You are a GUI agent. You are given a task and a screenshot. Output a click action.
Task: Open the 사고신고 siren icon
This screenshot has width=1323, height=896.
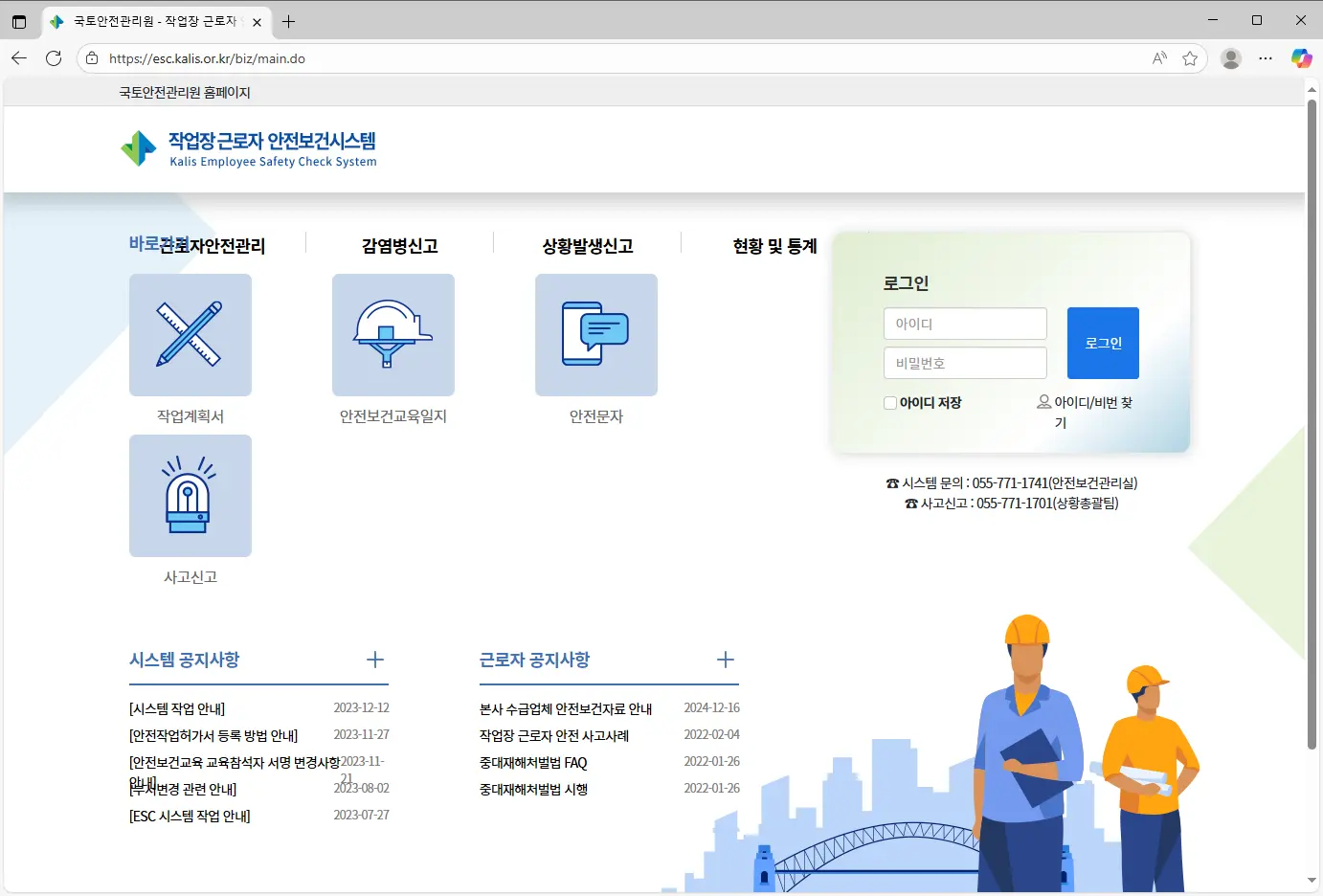[x=191, y=496]
